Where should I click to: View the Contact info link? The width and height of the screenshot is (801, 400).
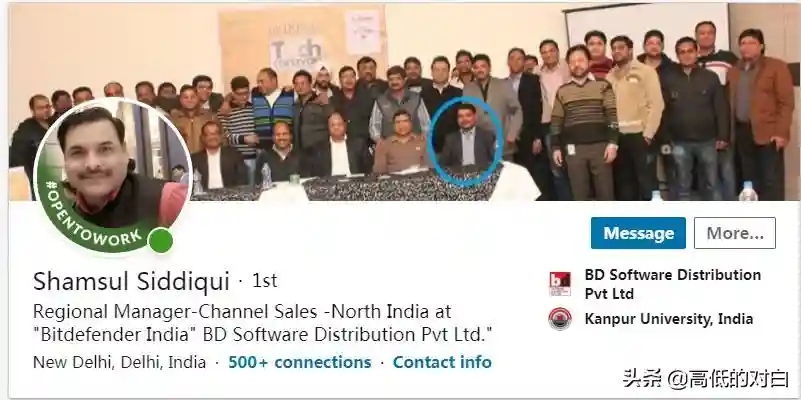coord(442,362)
